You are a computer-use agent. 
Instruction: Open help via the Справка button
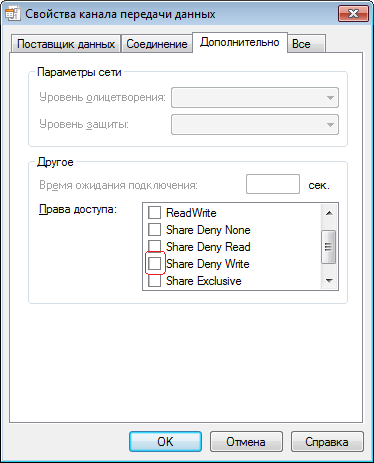(327, 442)
